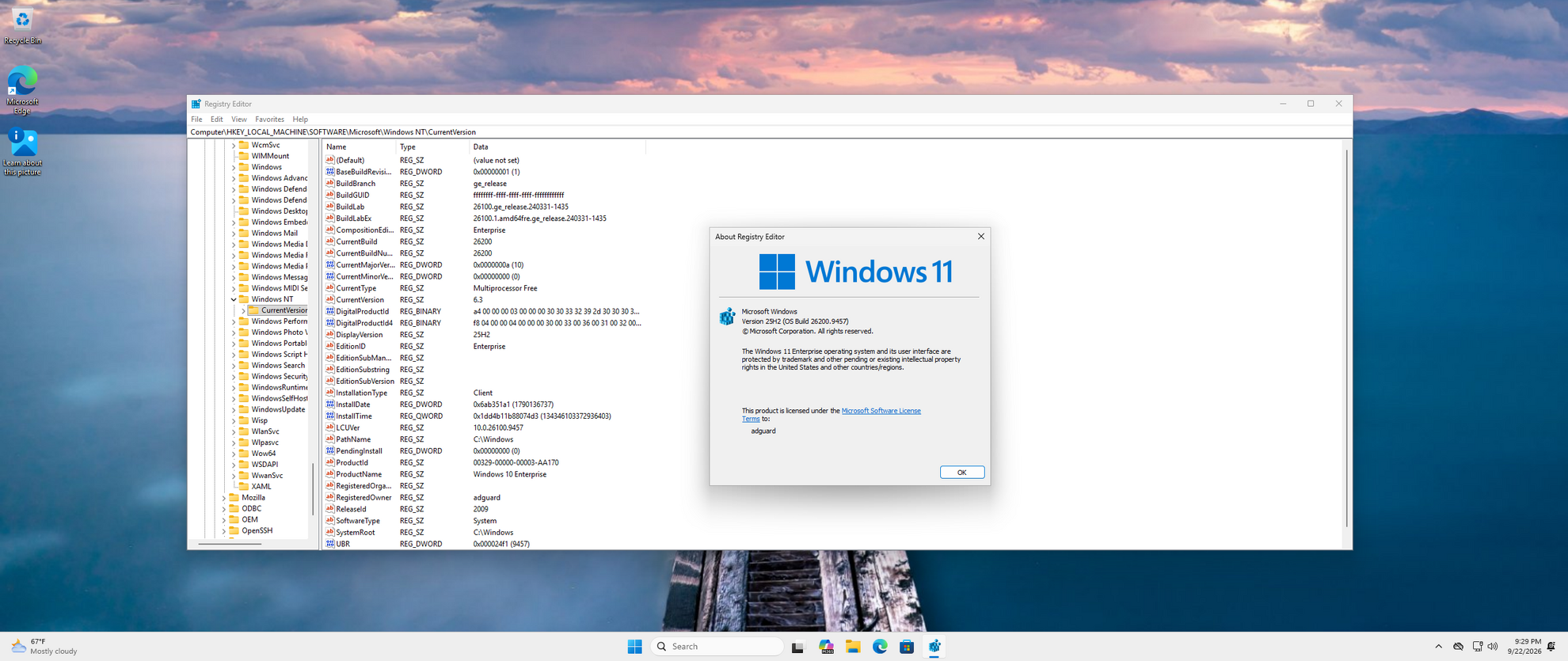Select the Registry Editor taskbar icon
Image resolution: width=1568 pixels, height=661 pixels.
click(x=934, y=647)
